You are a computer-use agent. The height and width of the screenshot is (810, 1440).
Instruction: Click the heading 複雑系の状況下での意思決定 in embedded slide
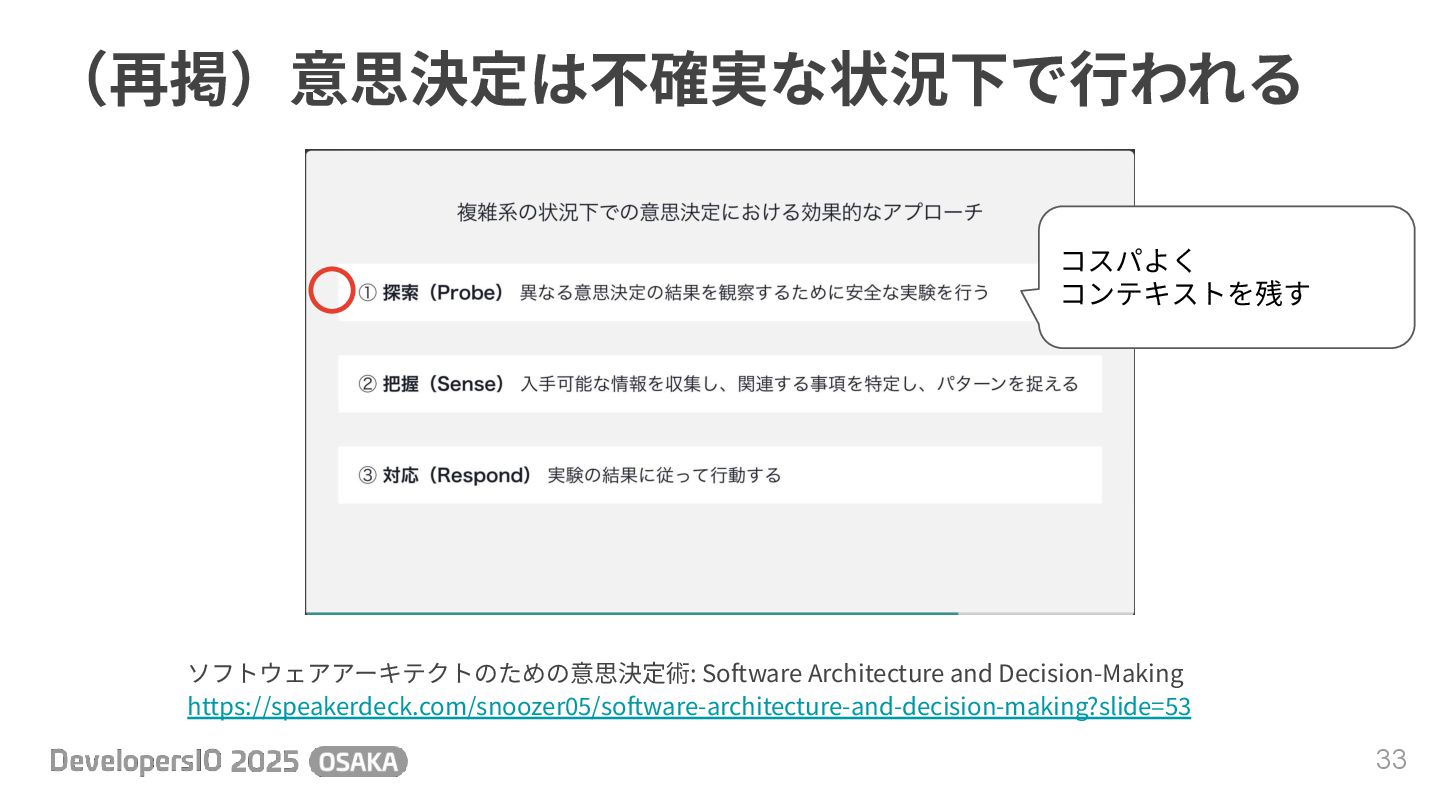tap(720, 212)
